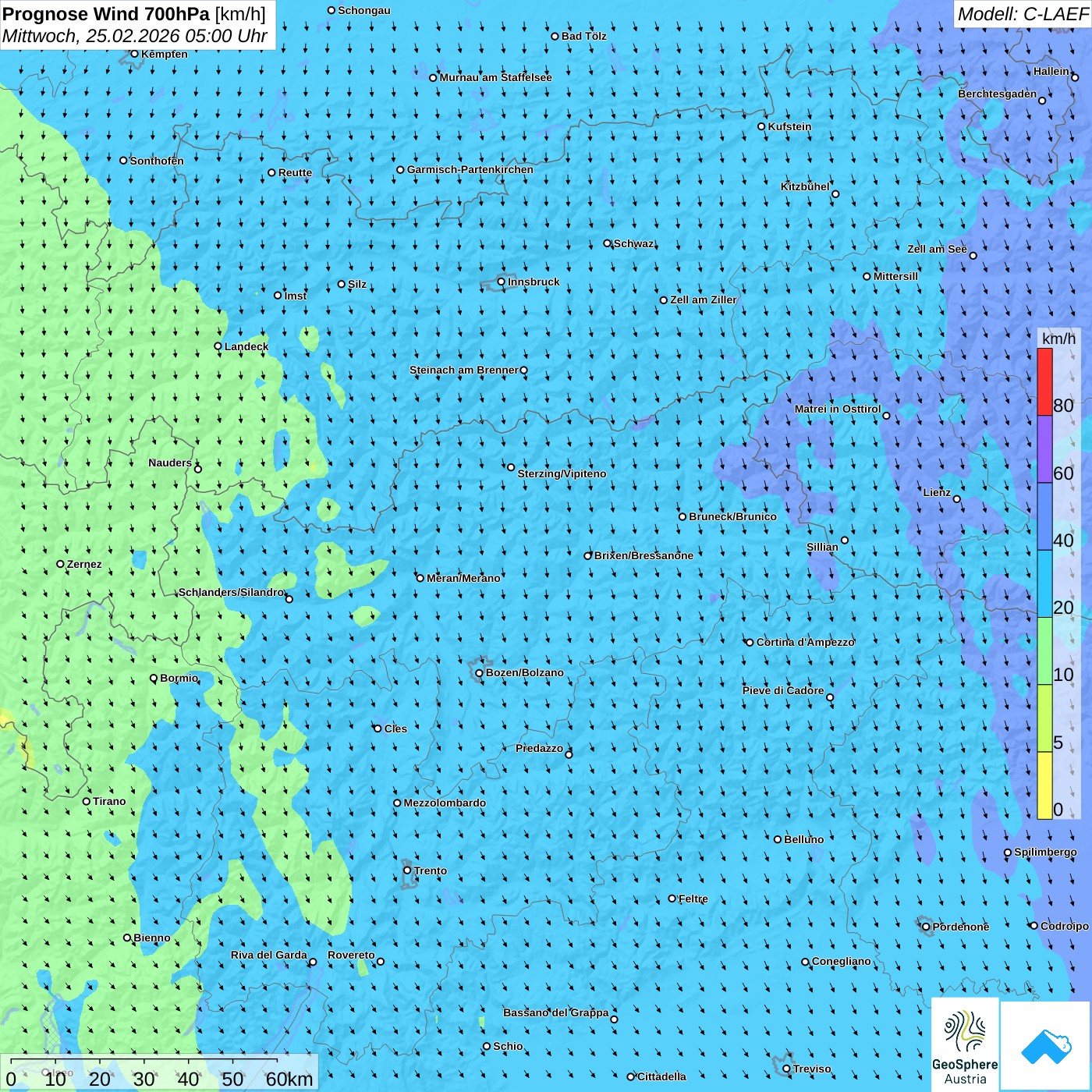Click the Bruneck/Brunico label
1092x1092 pixels.
click(732, 516)
